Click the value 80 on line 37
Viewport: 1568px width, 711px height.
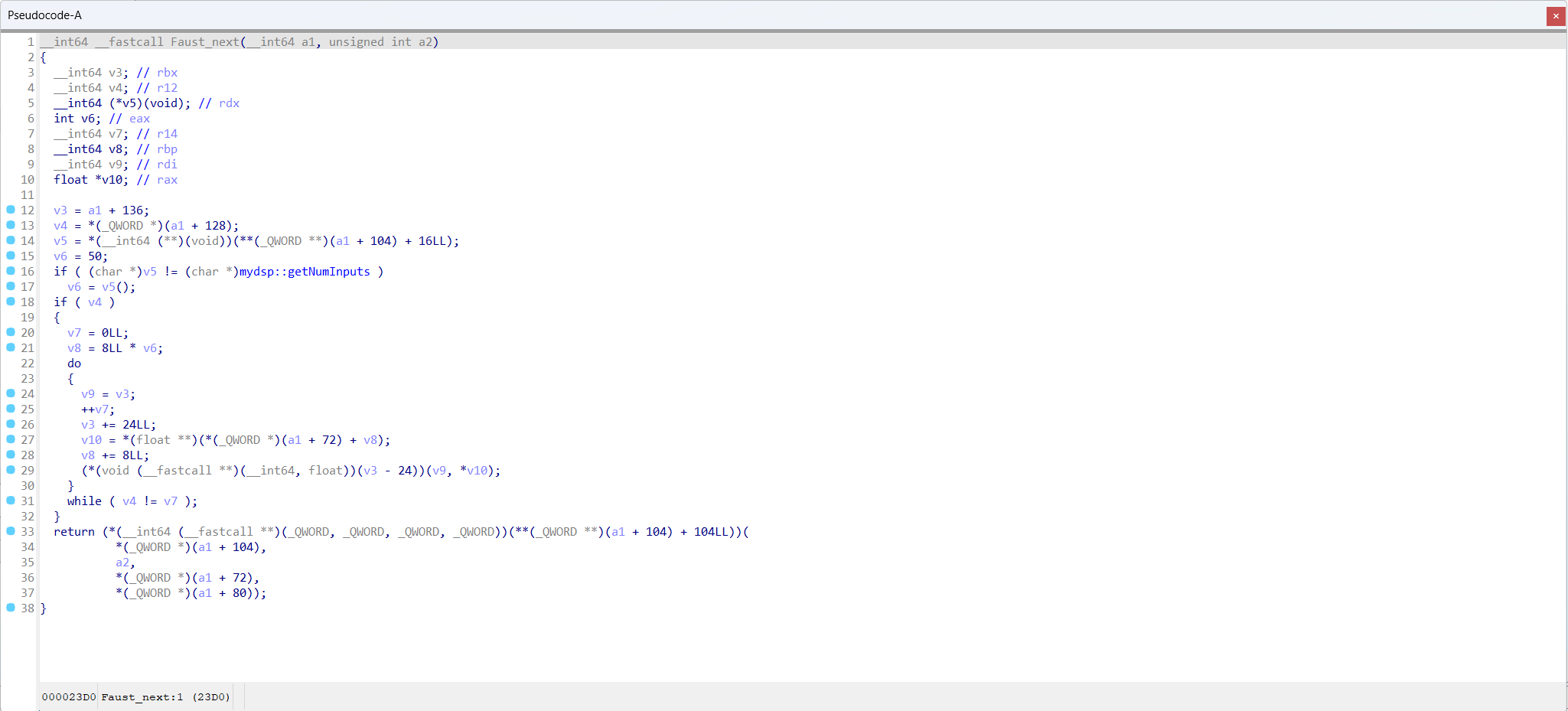240,593
